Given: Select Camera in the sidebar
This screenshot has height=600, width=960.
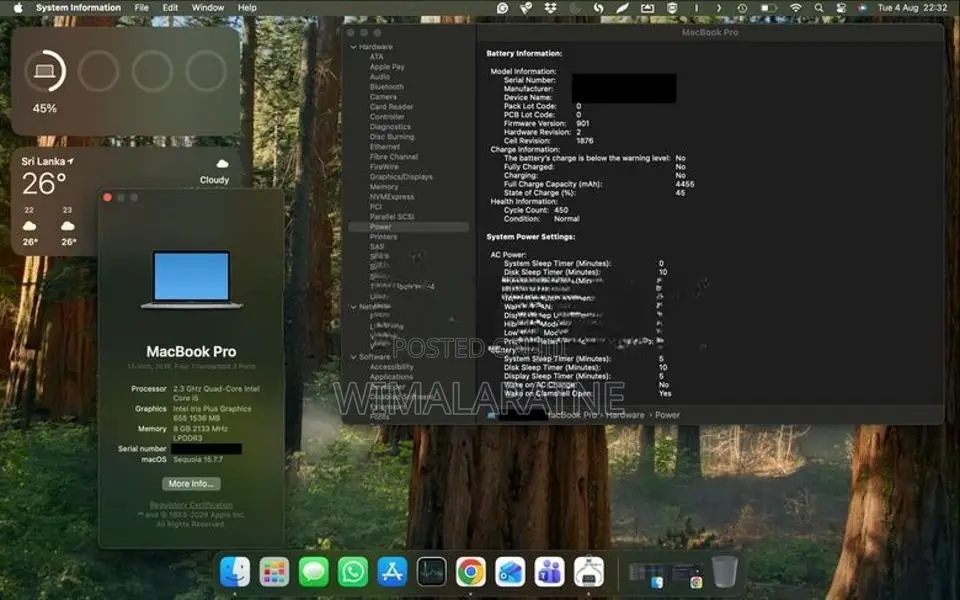Looking at the screenshot, I should 383,97.
